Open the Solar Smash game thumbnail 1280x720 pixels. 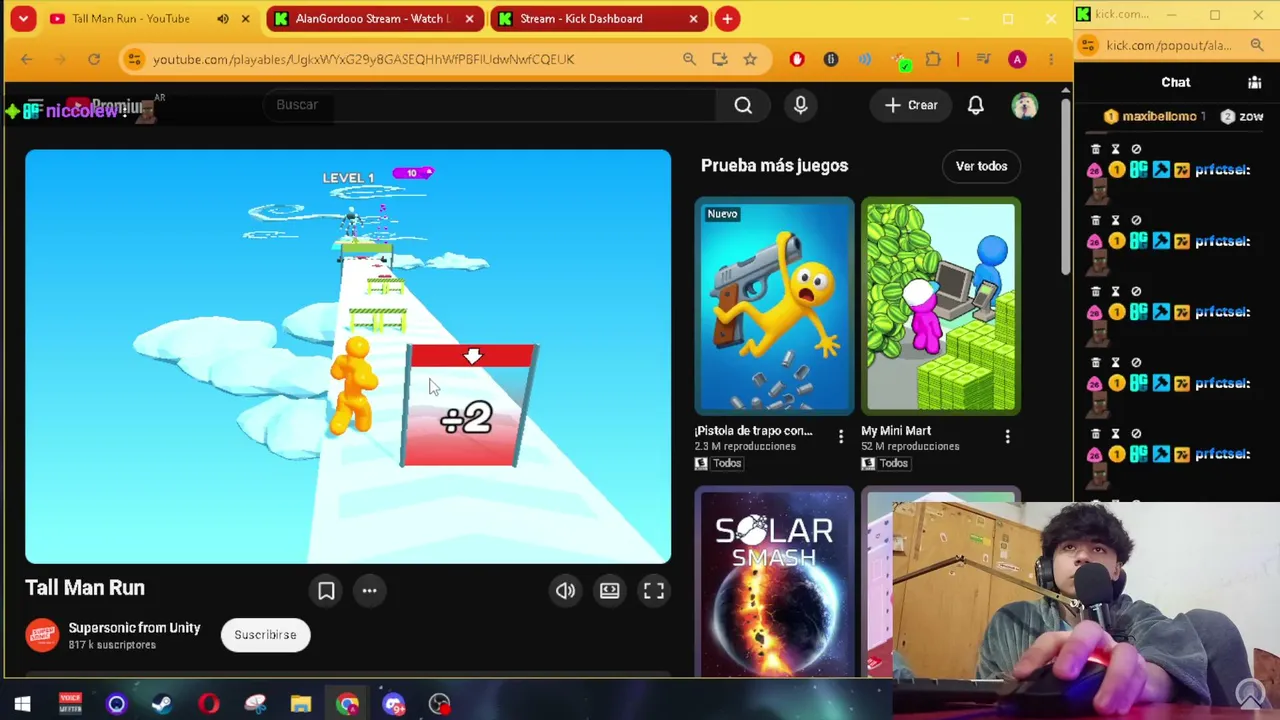pos(775,582)
